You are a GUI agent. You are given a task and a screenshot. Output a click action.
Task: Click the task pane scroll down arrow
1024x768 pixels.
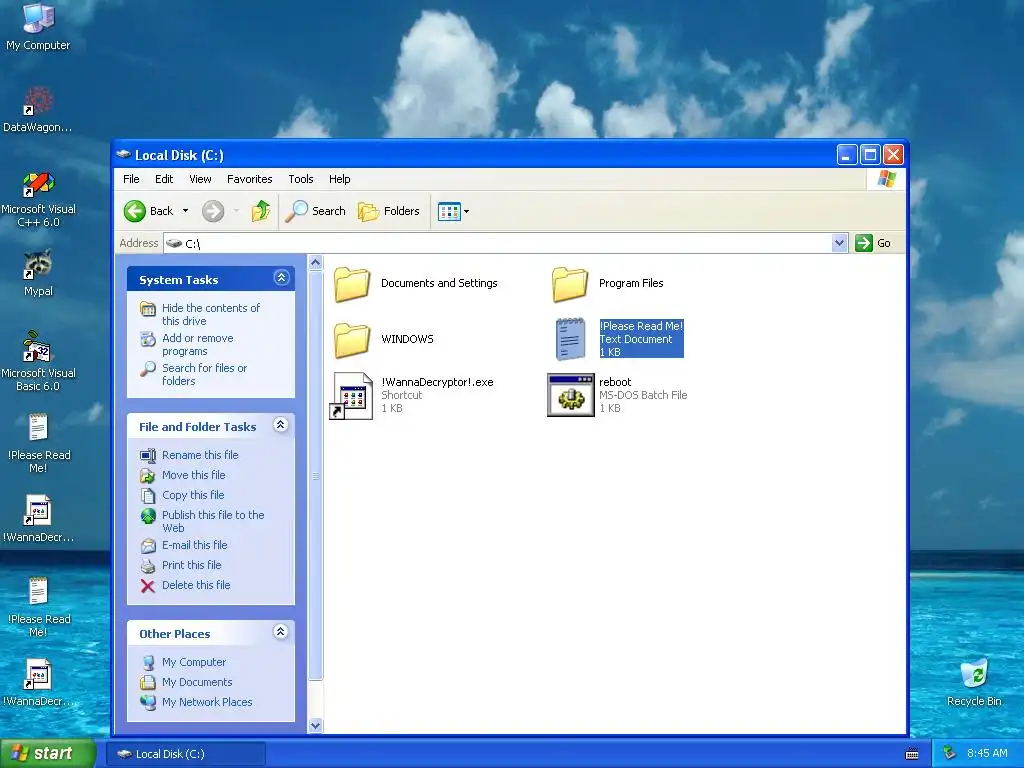[x=315, y=726]
